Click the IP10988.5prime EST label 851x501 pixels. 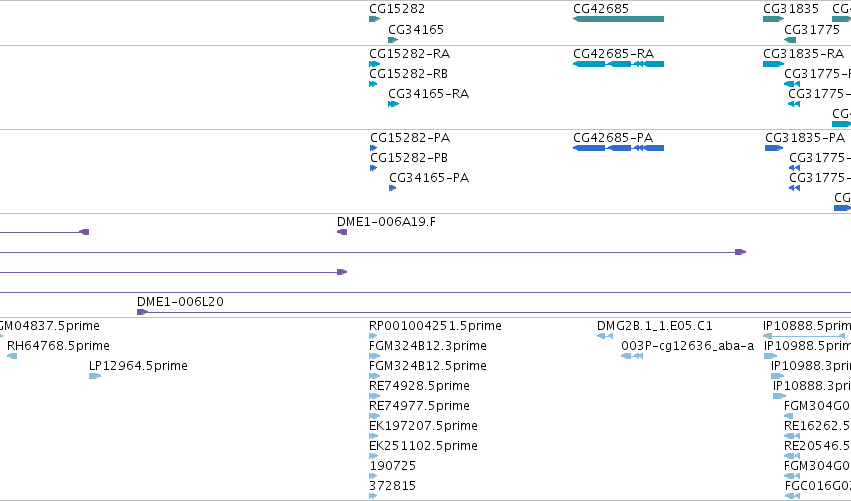point(807,346)
